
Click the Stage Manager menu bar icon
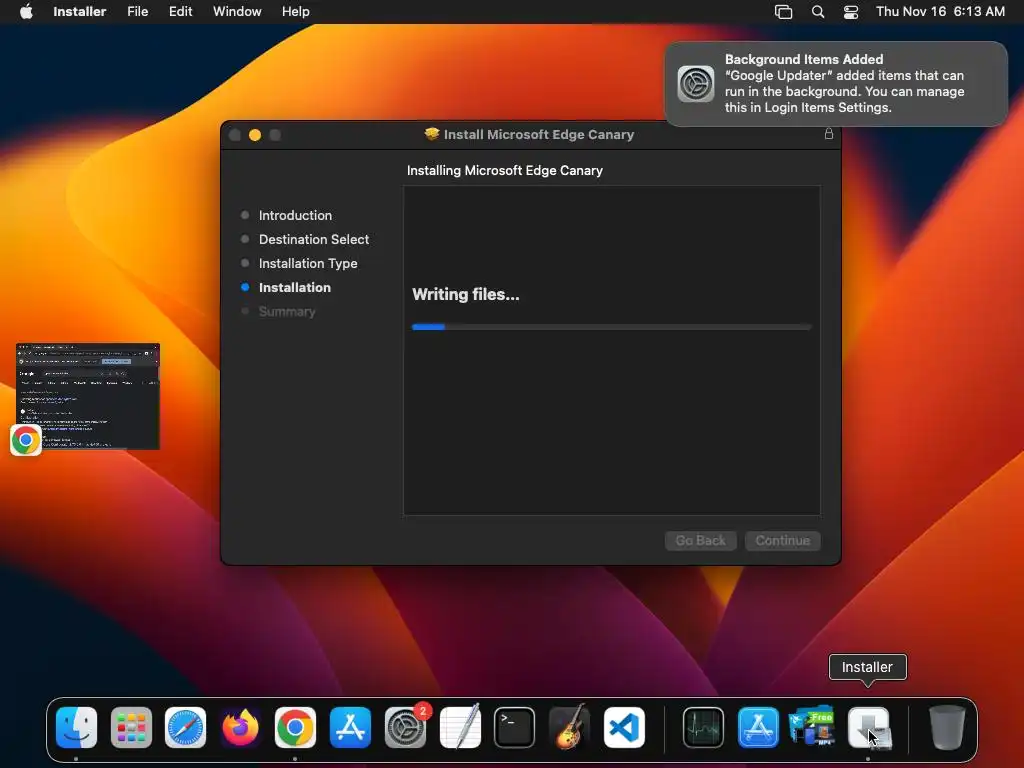pyautogui.click(x=784, y=12)
